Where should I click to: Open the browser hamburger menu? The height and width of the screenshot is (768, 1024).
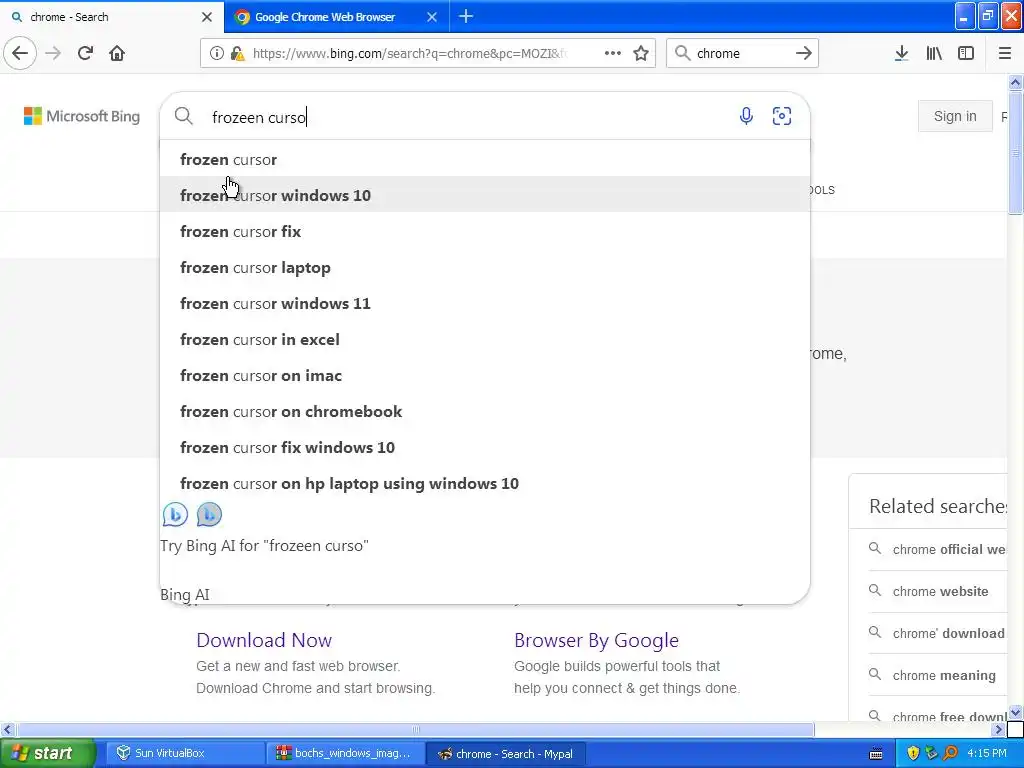(1004, 53)
